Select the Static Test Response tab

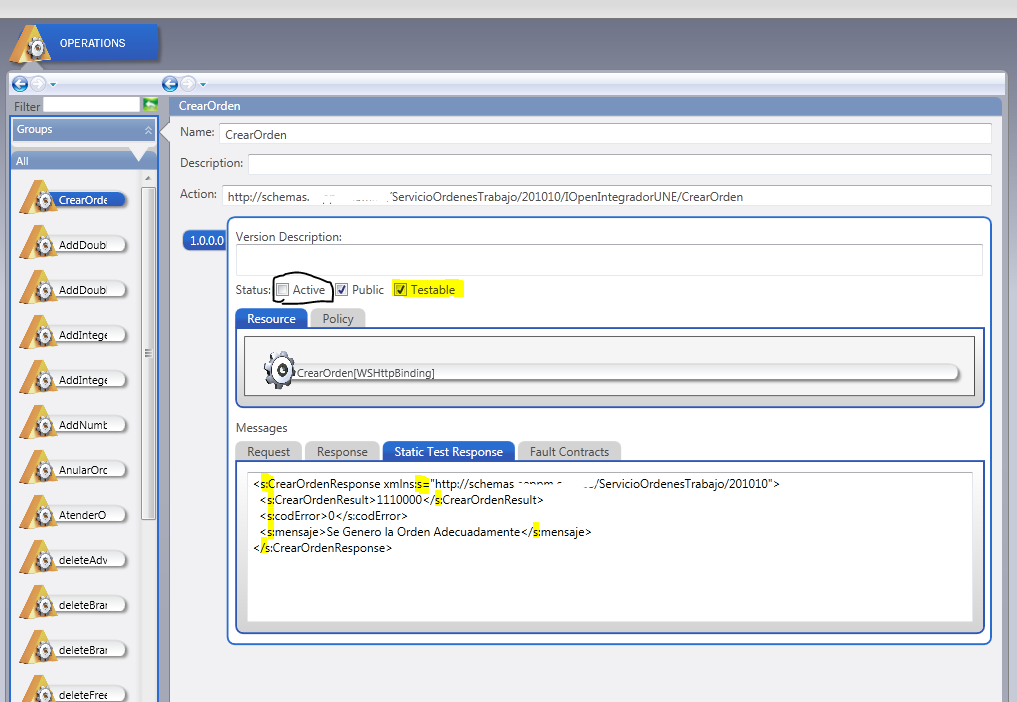(x=448, y=452)
